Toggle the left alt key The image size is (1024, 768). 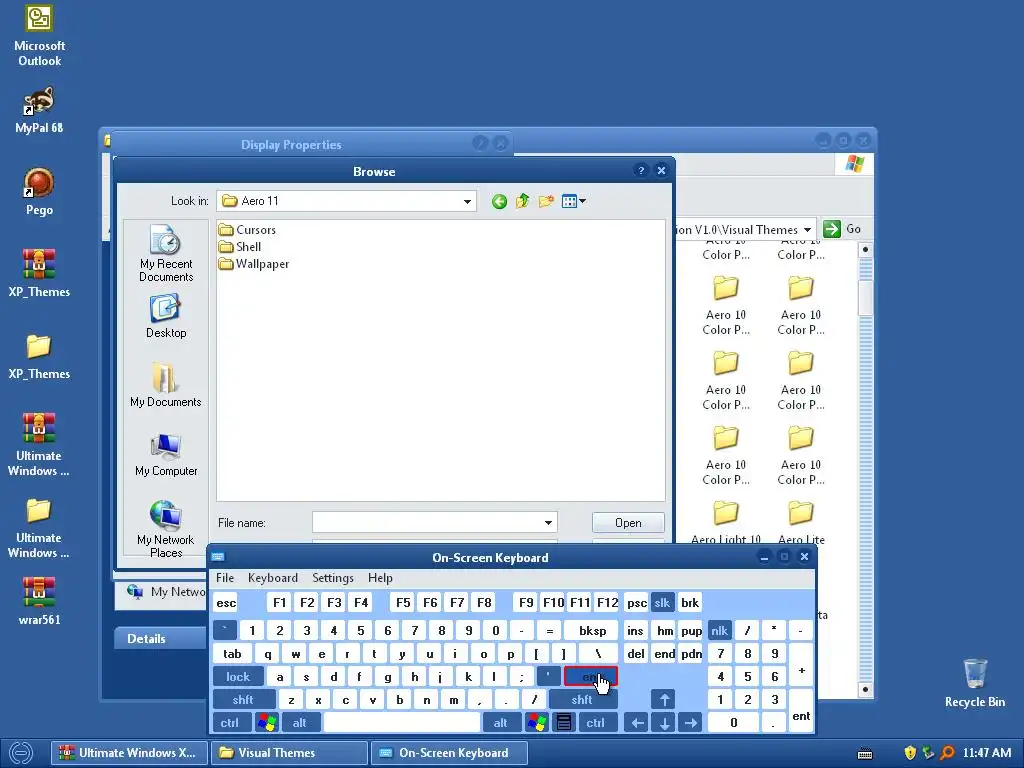tap(300, 723)
